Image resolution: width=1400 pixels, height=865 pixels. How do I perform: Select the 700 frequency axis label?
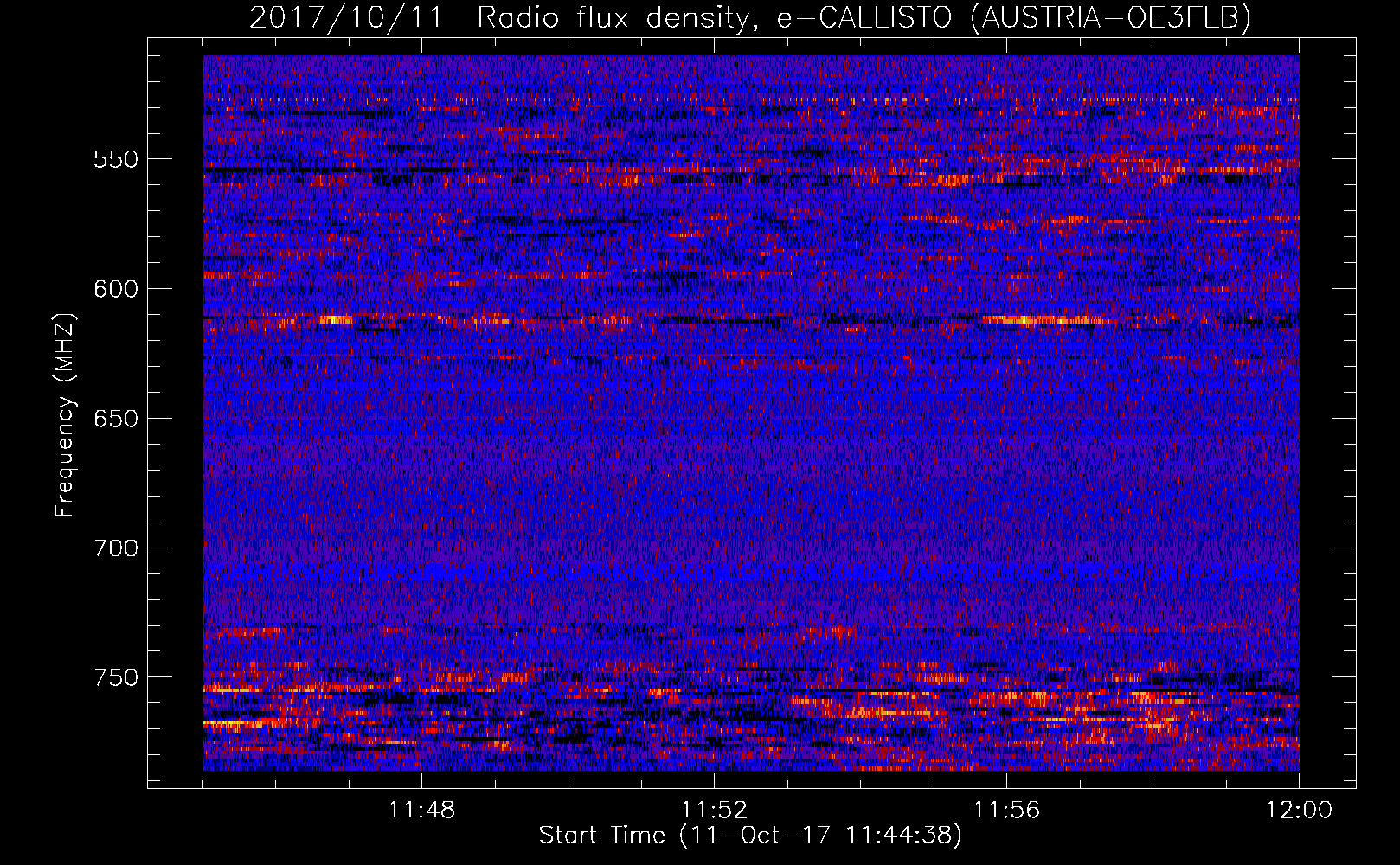click(x=116, y=548)
